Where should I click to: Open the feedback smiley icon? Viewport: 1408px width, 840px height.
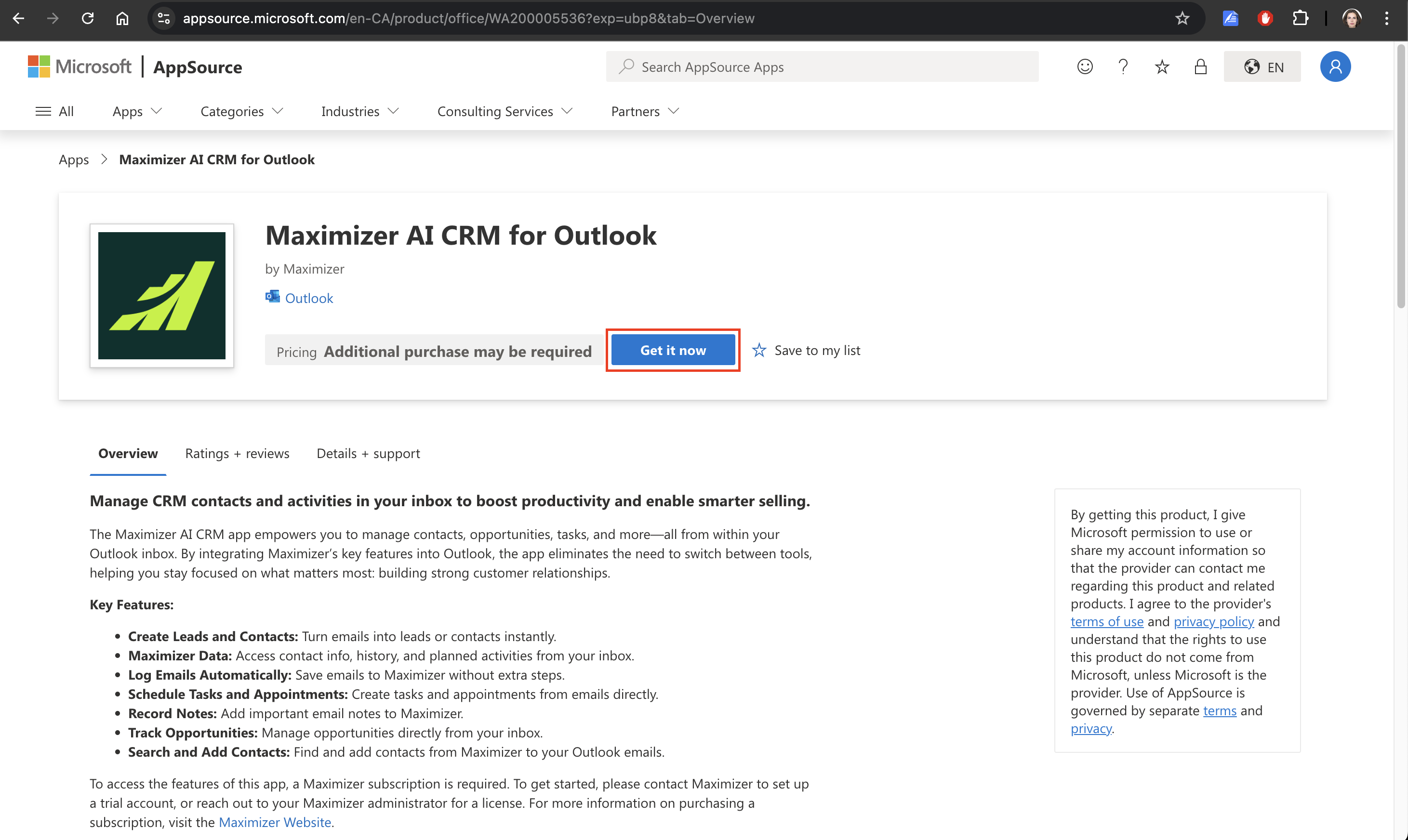click(x=1084, y=67)
